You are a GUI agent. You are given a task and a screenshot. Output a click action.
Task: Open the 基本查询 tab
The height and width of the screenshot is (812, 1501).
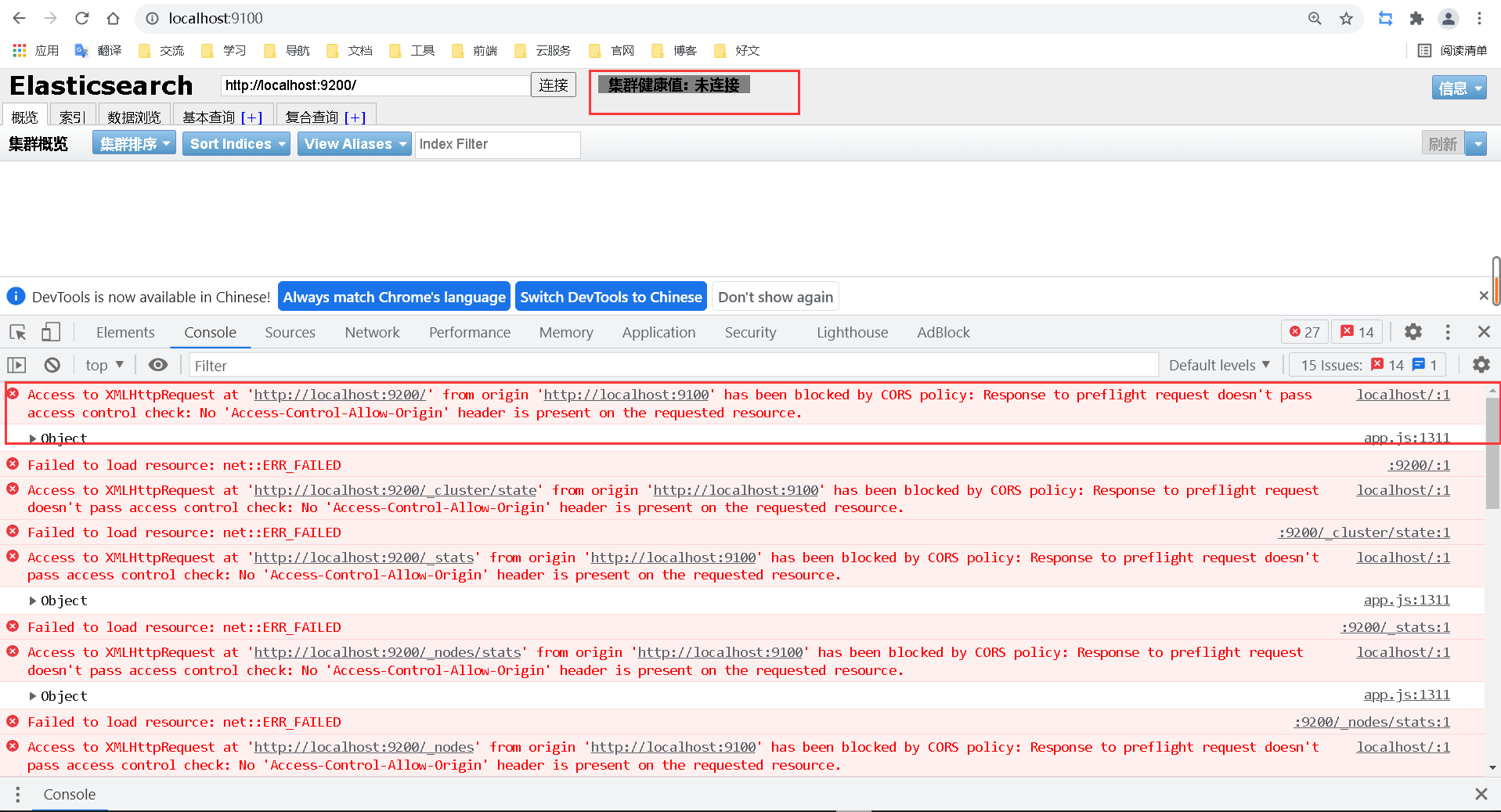coord(209,117)
